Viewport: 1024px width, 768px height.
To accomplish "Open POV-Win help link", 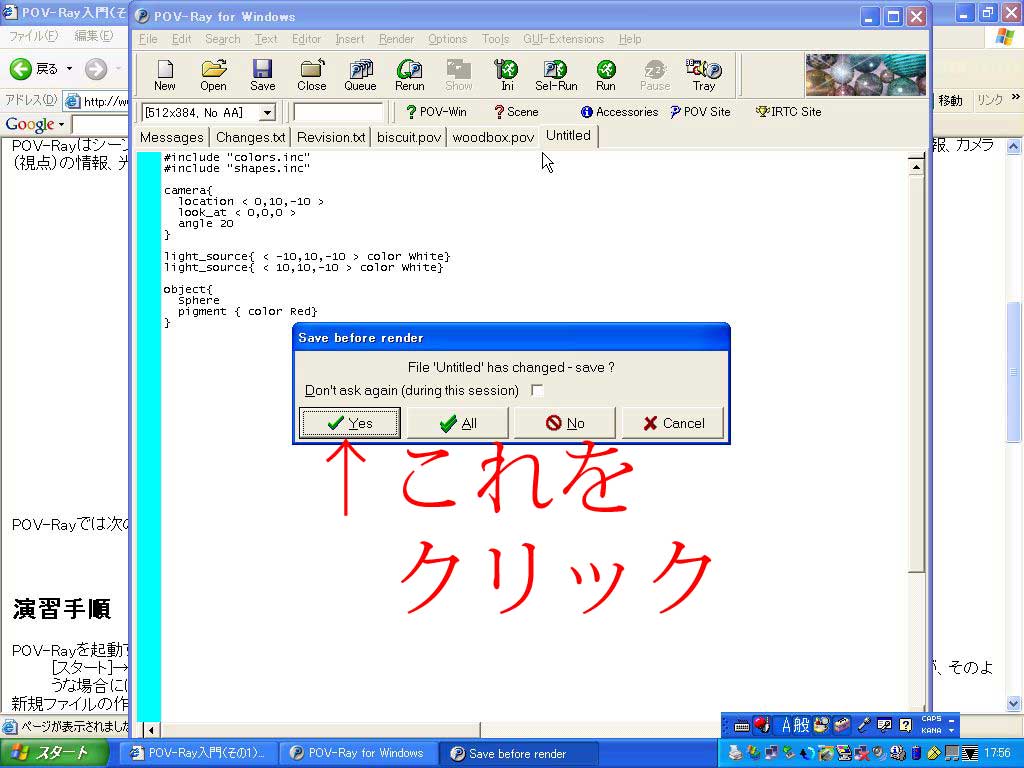I will (x=436, y=112).
